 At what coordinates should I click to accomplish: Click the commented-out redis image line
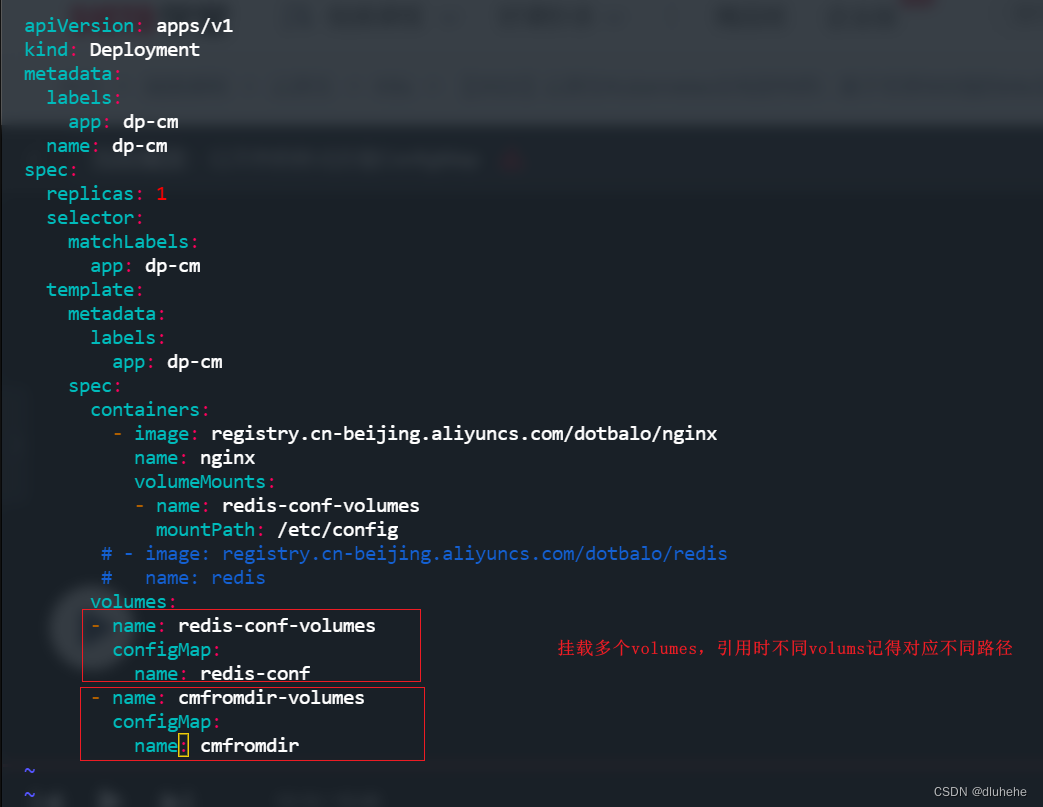click(420, 553)
